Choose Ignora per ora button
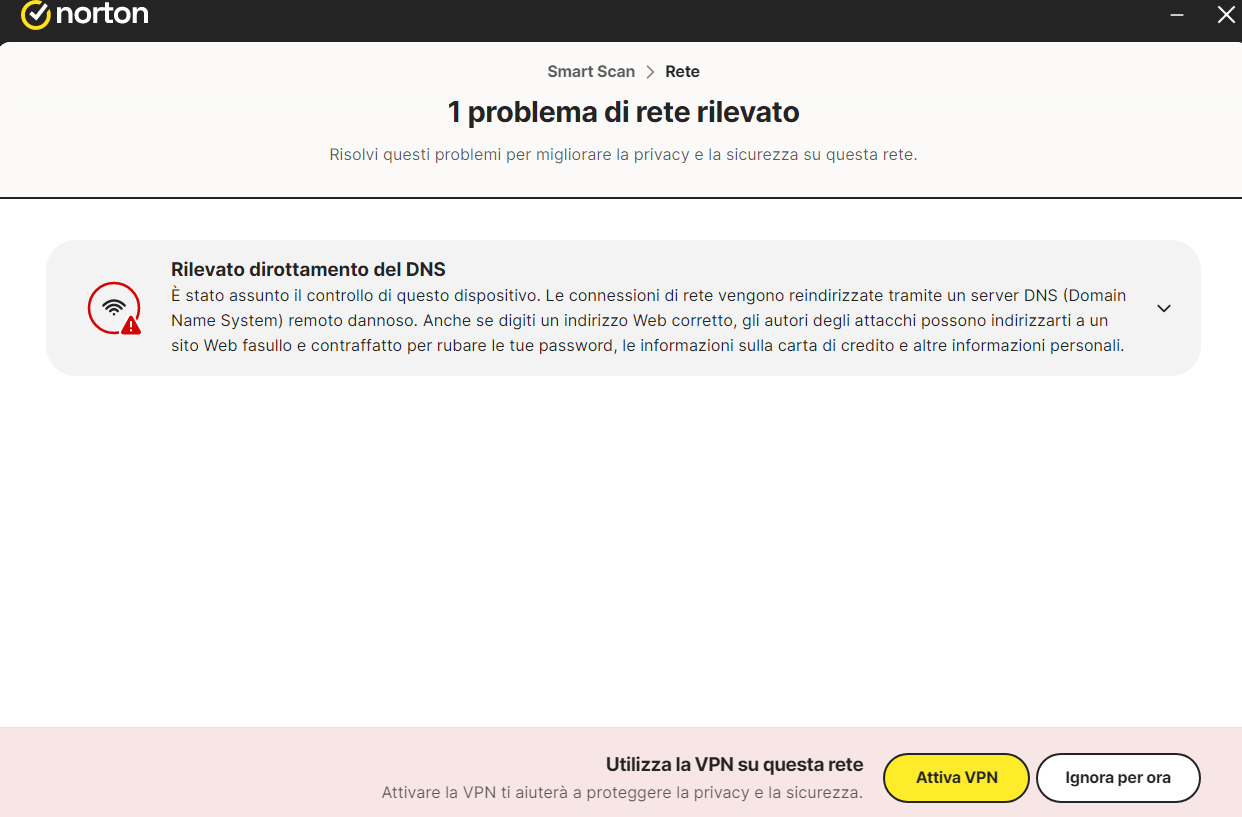1242x817 pixels. click(x=1118, y=778)
